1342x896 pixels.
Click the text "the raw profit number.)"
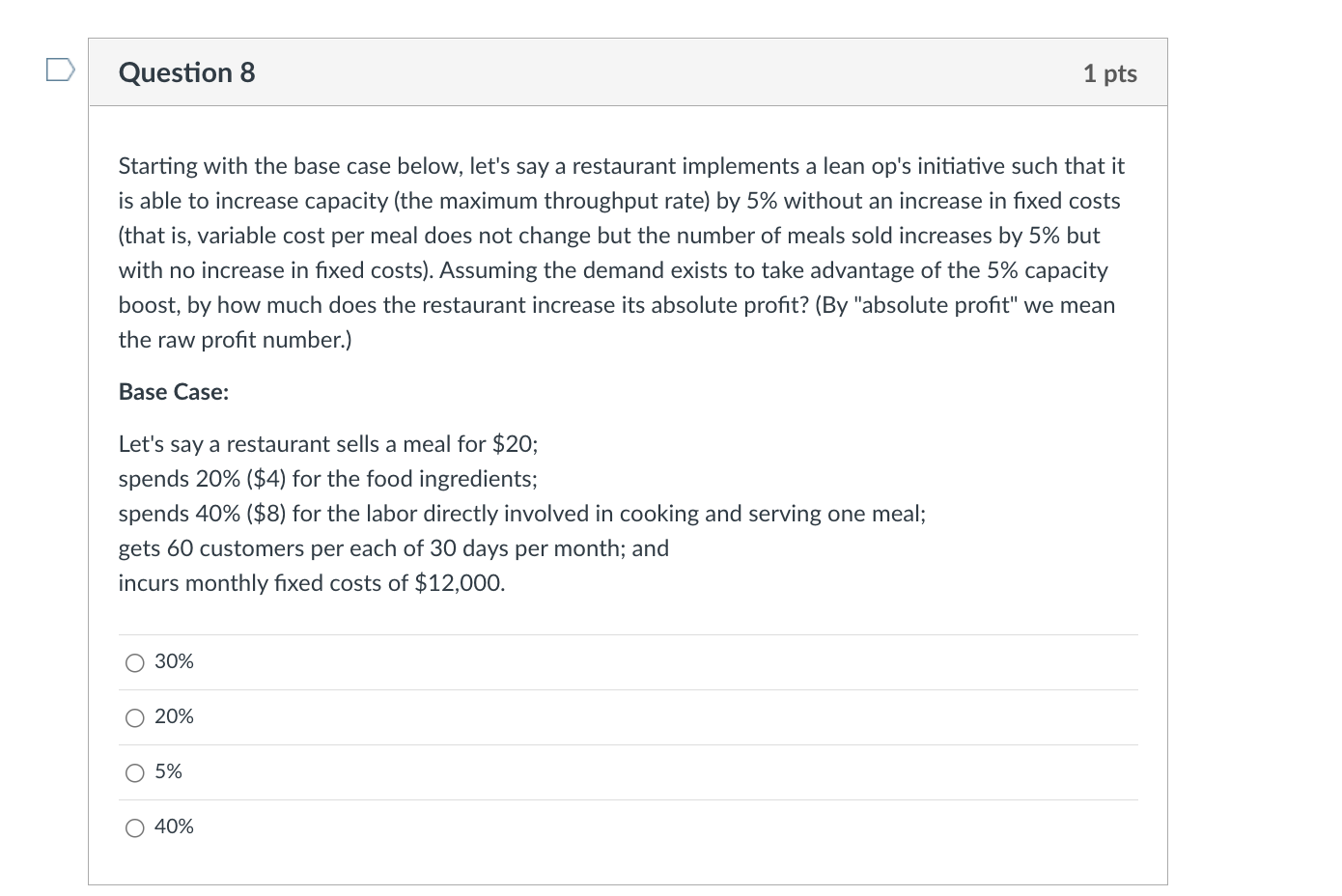tap(235, 340)
